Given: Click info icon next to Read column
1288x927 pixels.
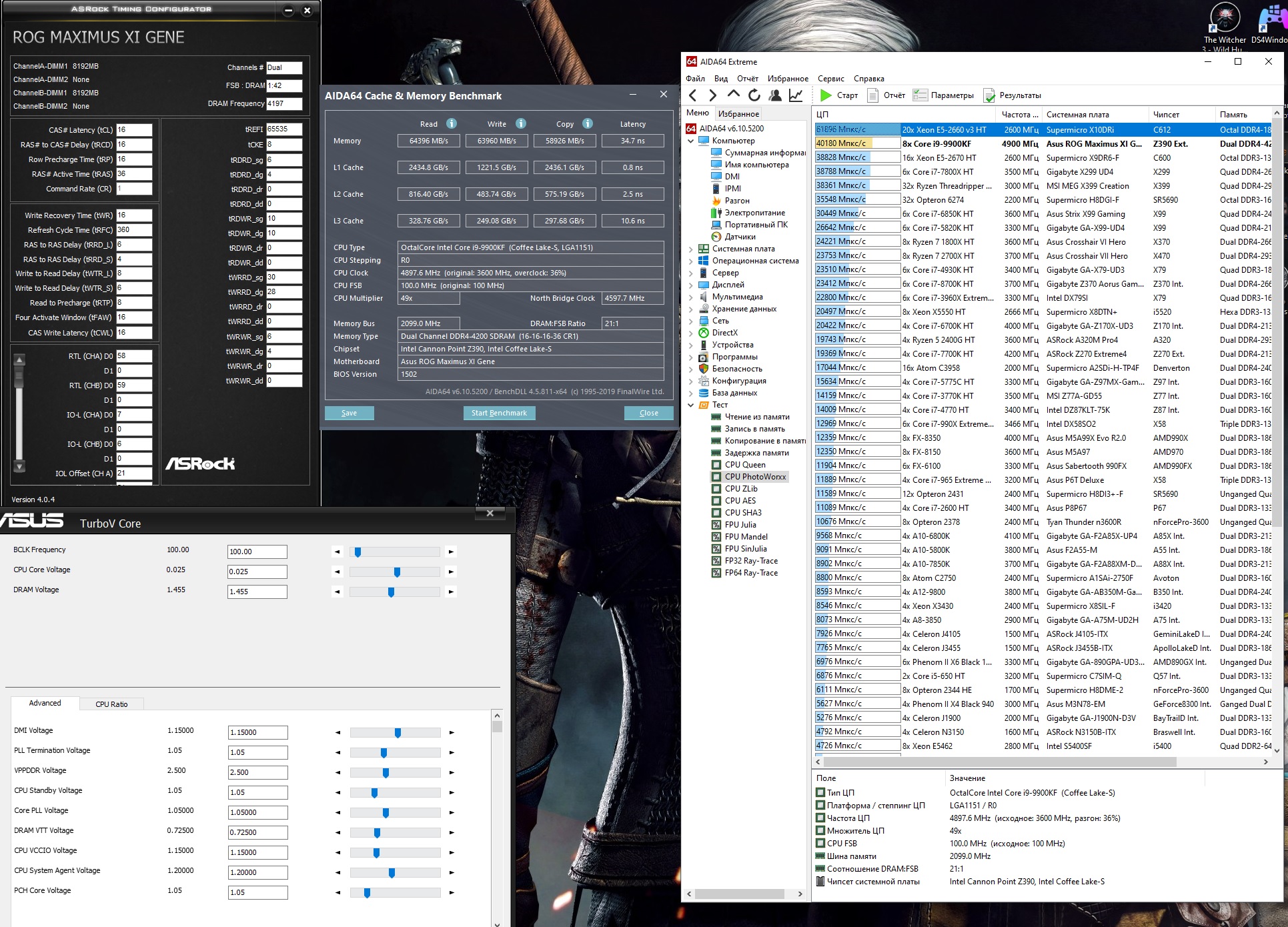Looking at the screenshot, I should [x=452, y=123].
